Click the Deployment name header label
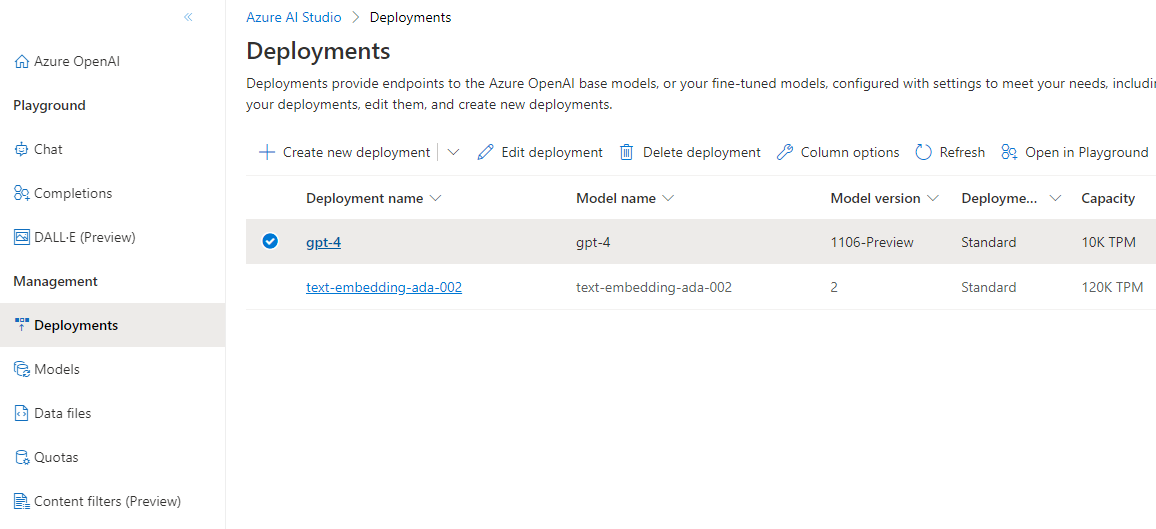 [365, 198]
